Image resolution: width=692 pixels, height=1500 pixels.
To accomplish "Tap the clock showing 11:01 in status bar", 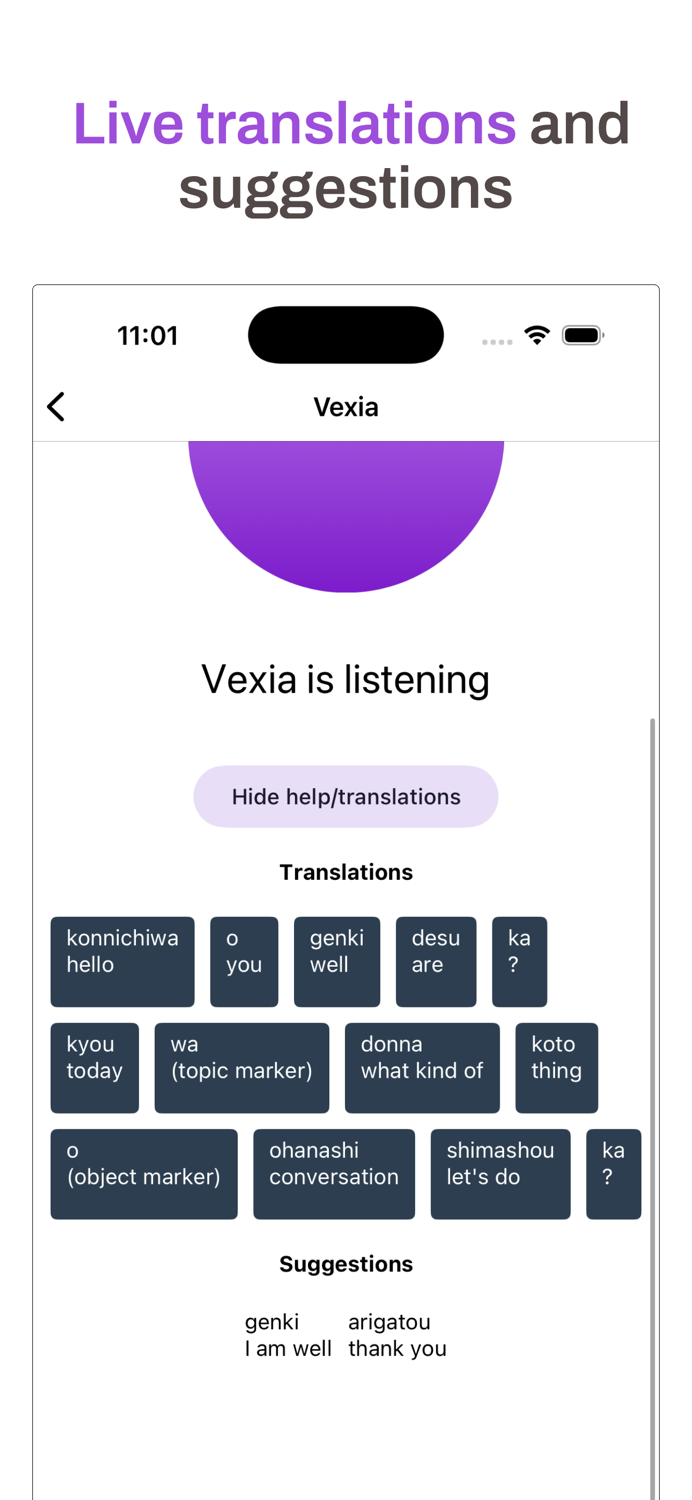I will point(147,335).
